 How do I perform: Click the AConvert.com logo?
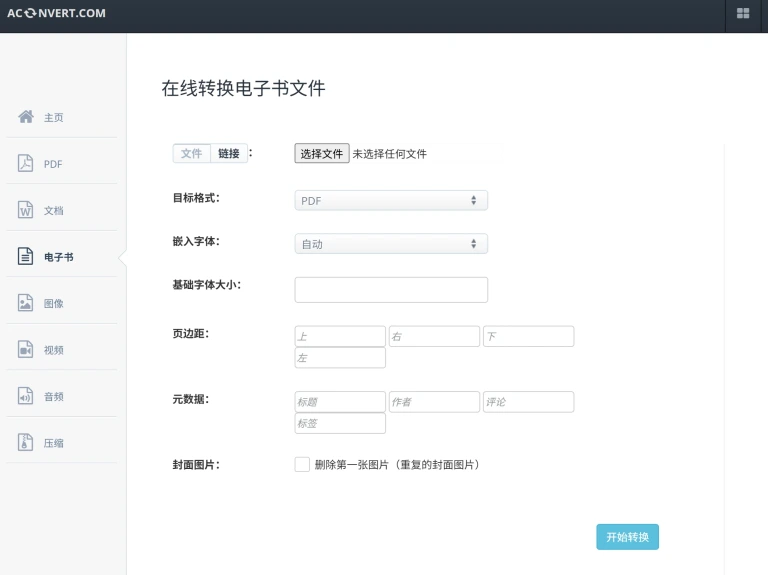coord(56,13)
